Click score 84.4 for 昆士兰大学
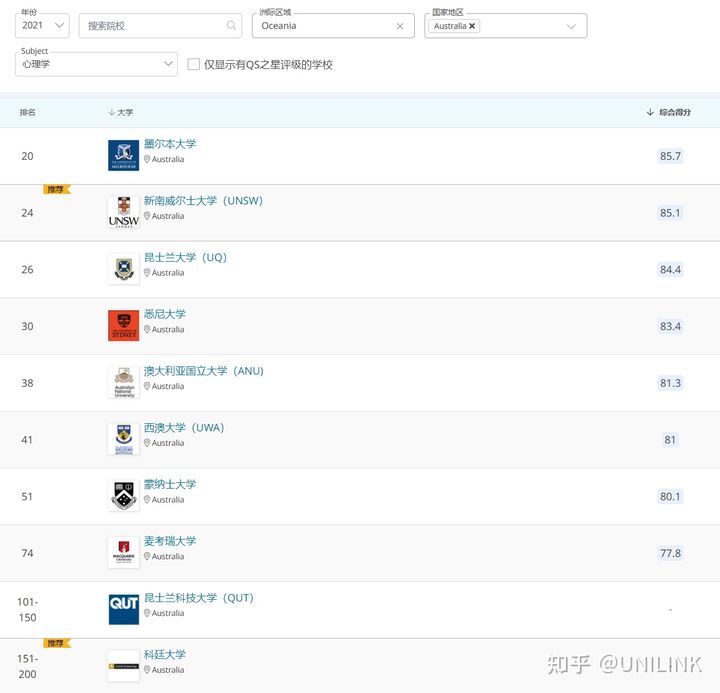Viewport: 720px width, 693px height. tap(670, 270)
